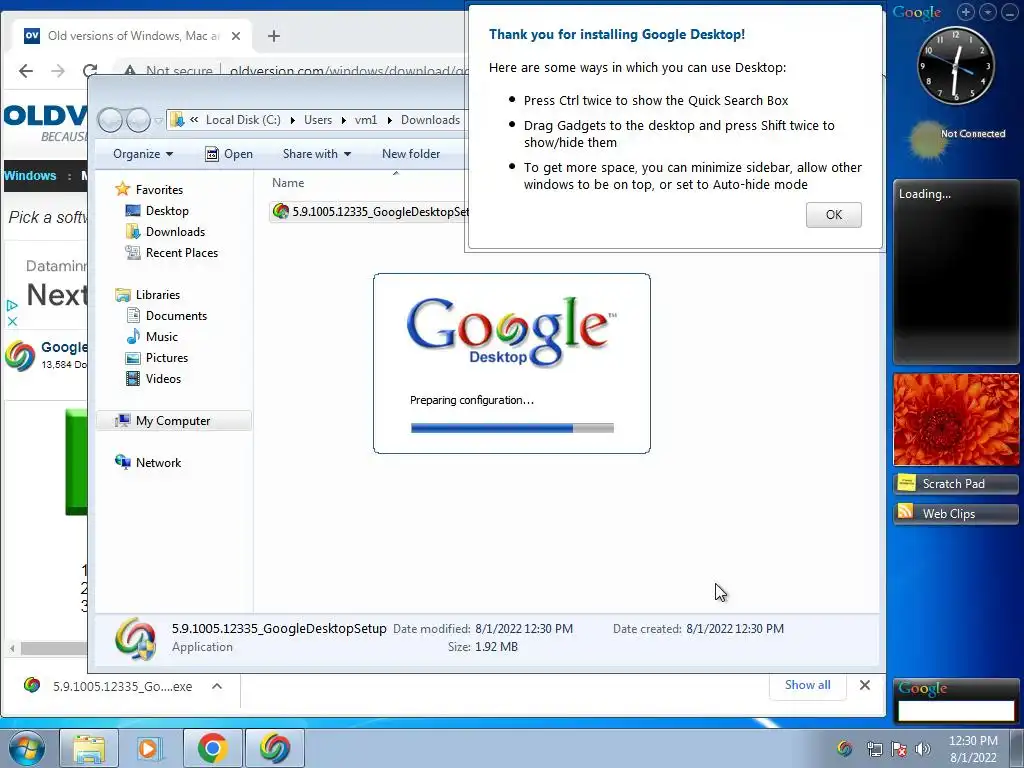1024x768 pixels.
Task: Click the sidebar Google search box
Action: pos(955,711)
